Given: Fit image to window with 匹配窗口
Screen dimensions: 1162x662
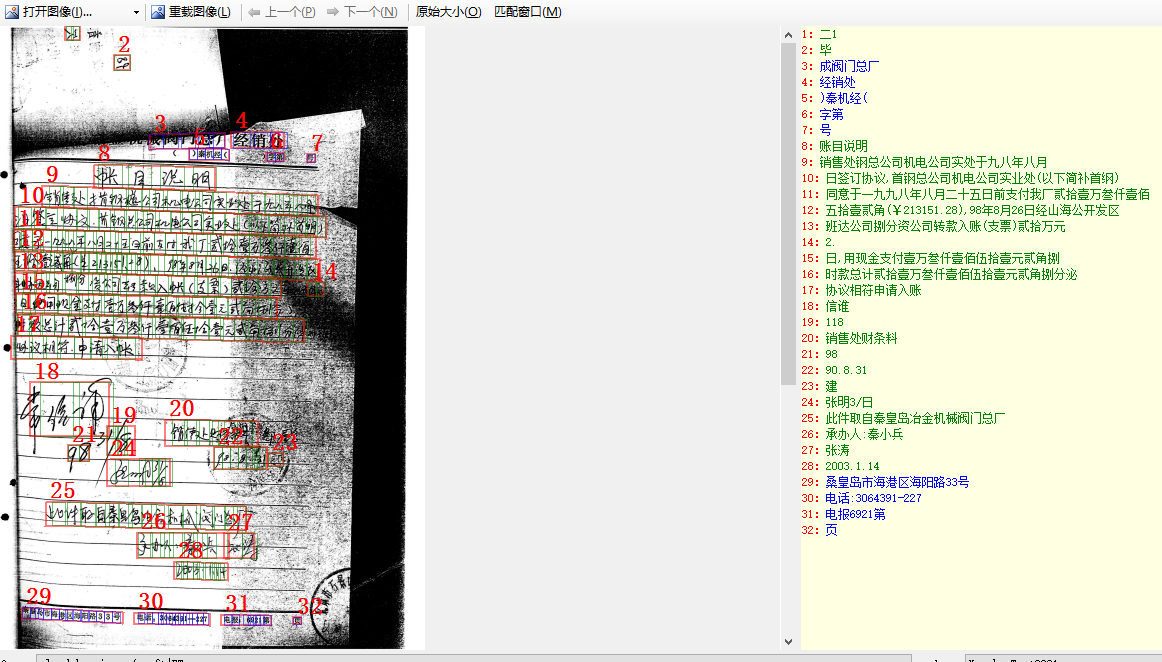Looking at the screenshot, I should pos(528,12).
